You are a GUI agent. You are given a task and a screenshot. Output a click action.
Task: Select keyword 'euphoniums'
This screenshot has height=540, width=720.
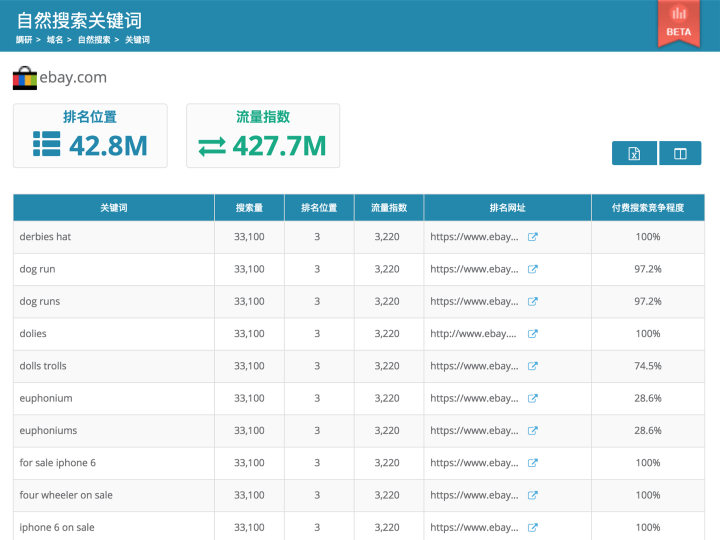[48, 431]
